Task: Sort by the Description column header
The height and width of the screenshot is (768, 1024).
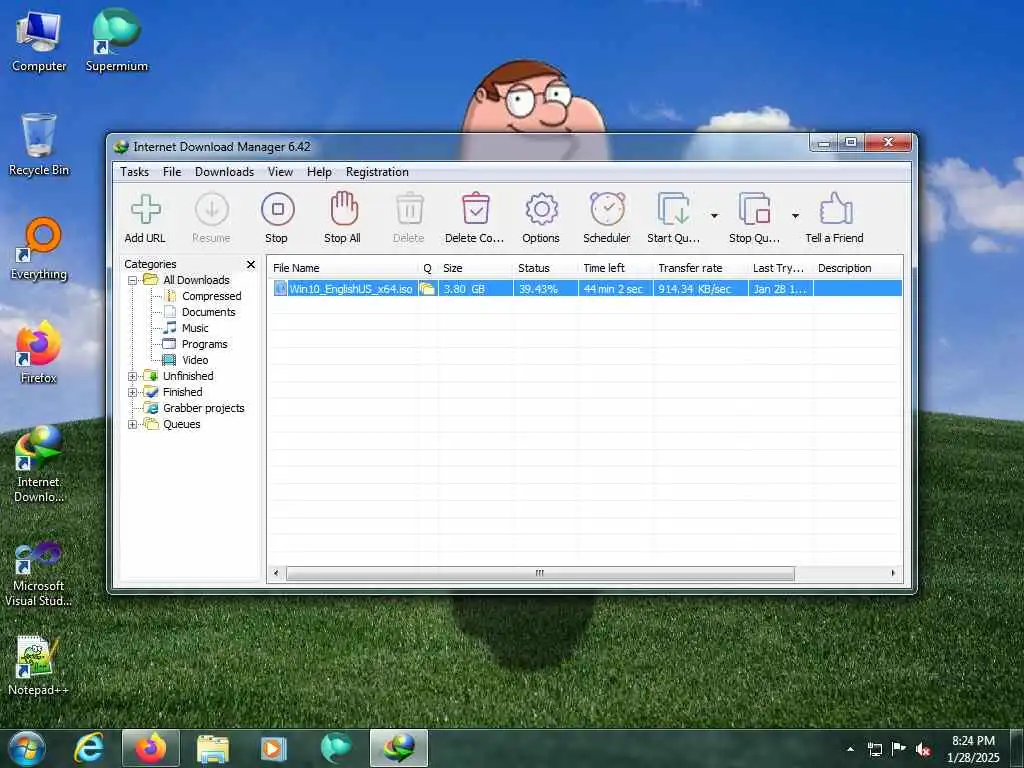Action: pos(857,268)
